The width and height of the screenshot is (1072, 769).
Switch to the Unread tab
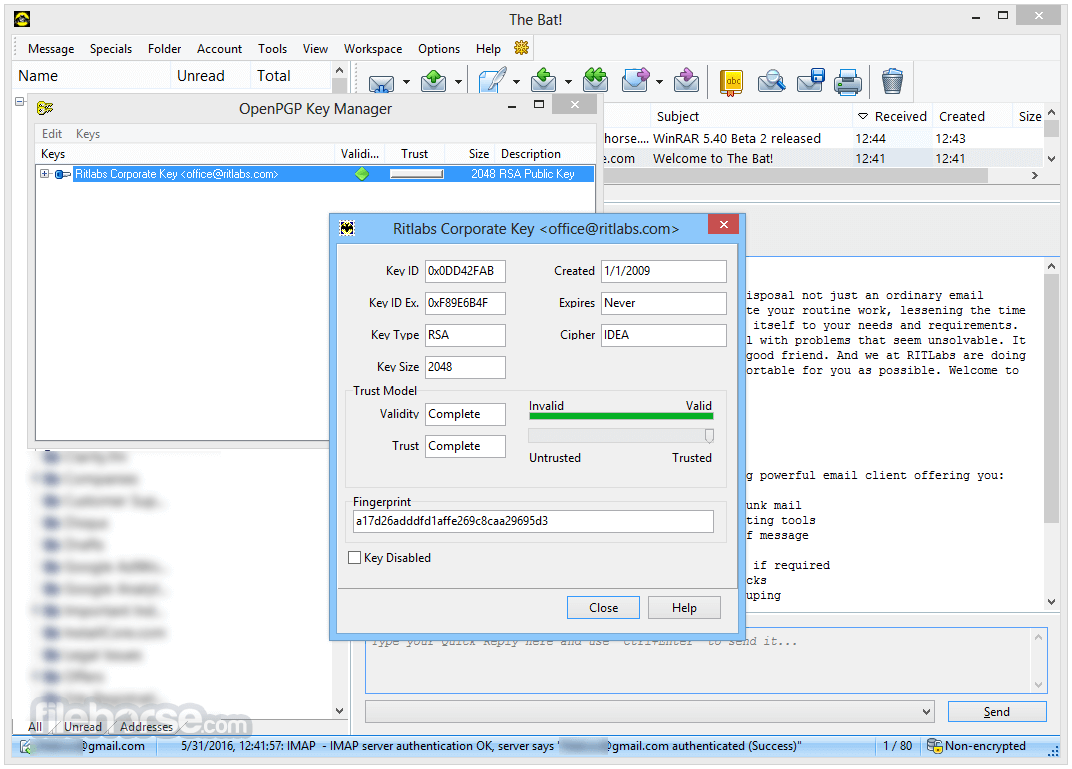pos(83,727)
